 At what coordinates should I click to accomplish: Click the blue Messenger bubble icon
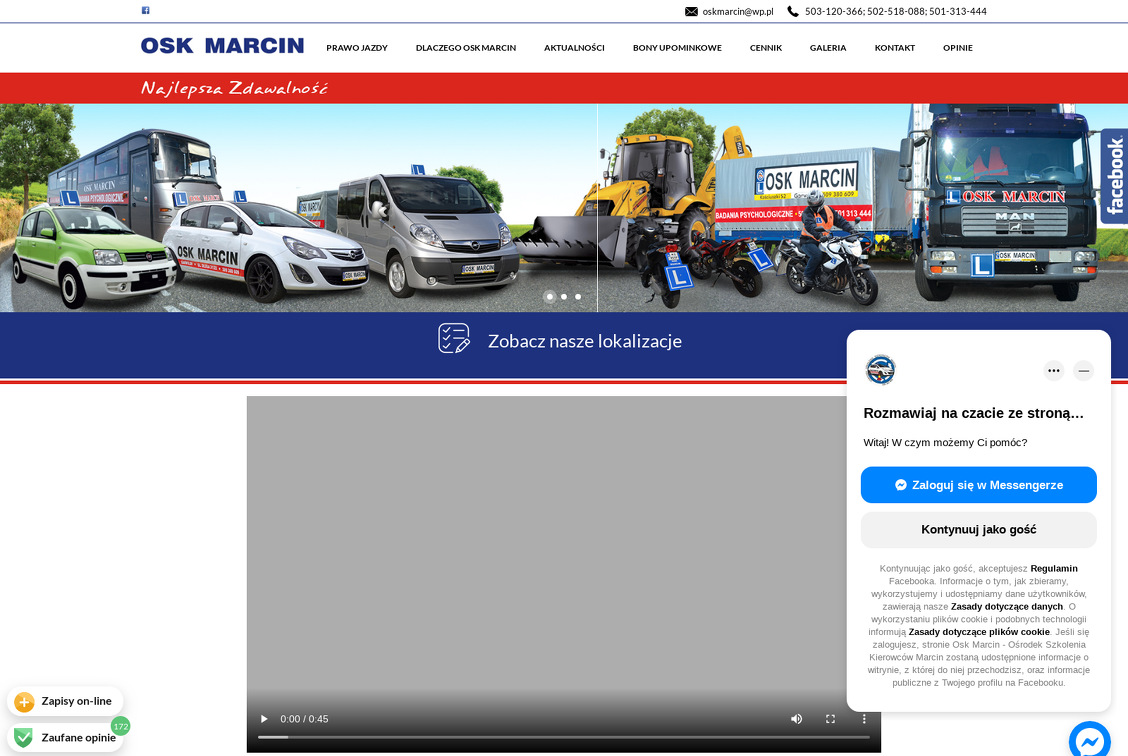pyautogui.click(x=1090, y=740)
